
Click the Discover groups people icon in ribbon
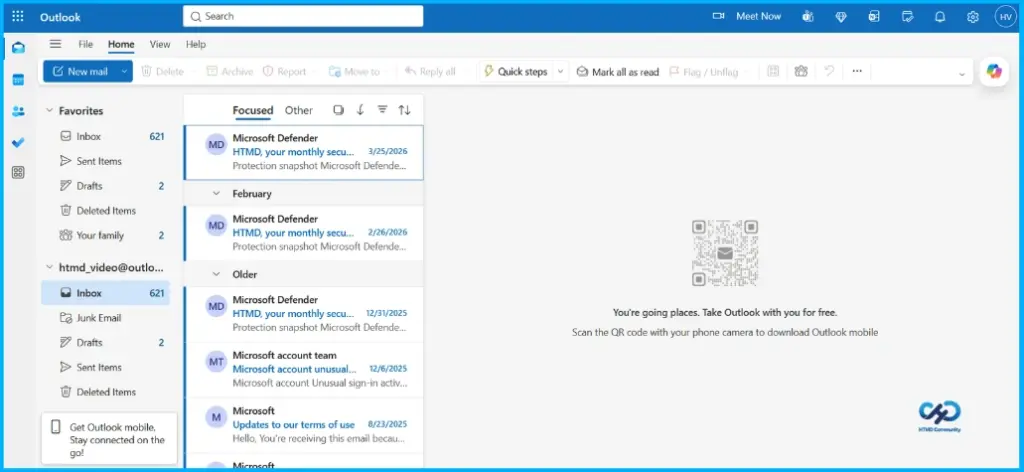tap(801, 71)
